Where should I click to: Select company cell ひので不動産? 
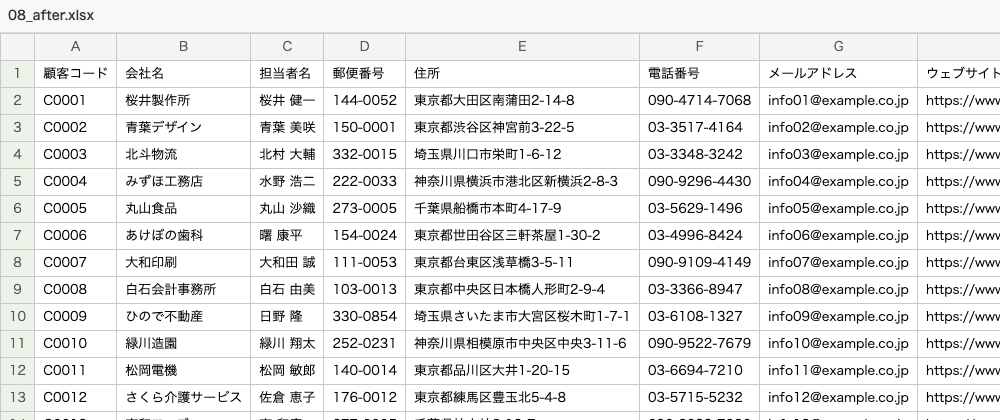coord(184,317)
